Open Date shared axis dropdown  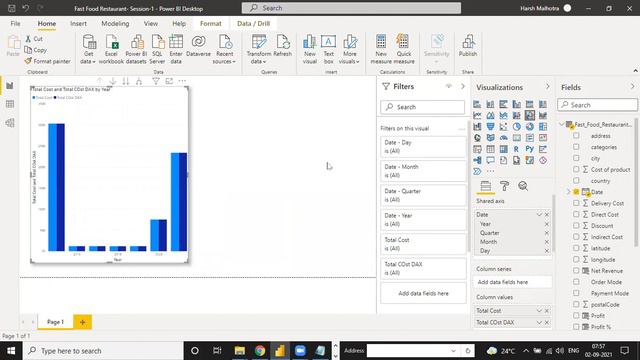click(x=539, y=215)
